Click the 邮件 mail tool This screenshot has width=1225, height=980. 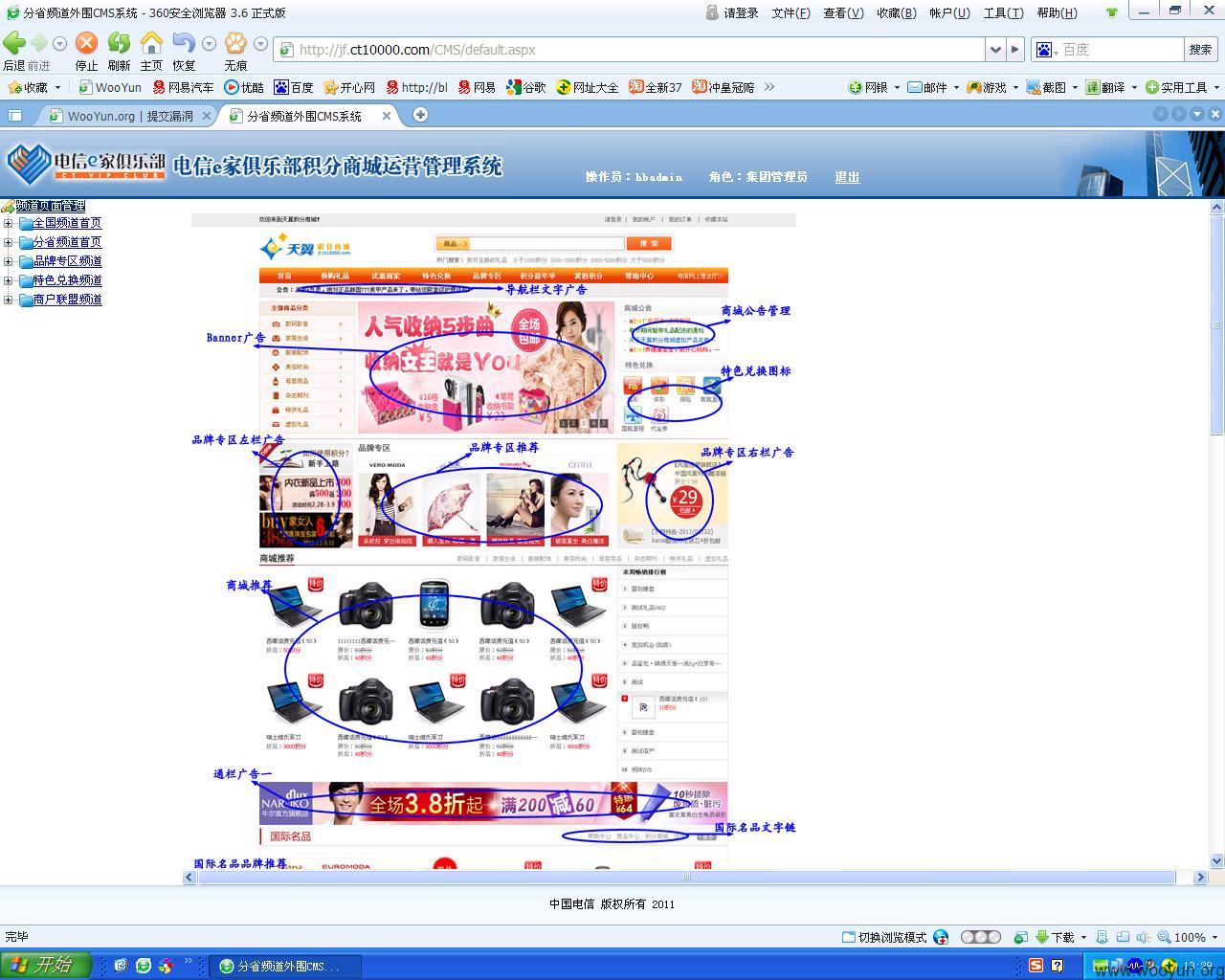[x=927, y=87]
